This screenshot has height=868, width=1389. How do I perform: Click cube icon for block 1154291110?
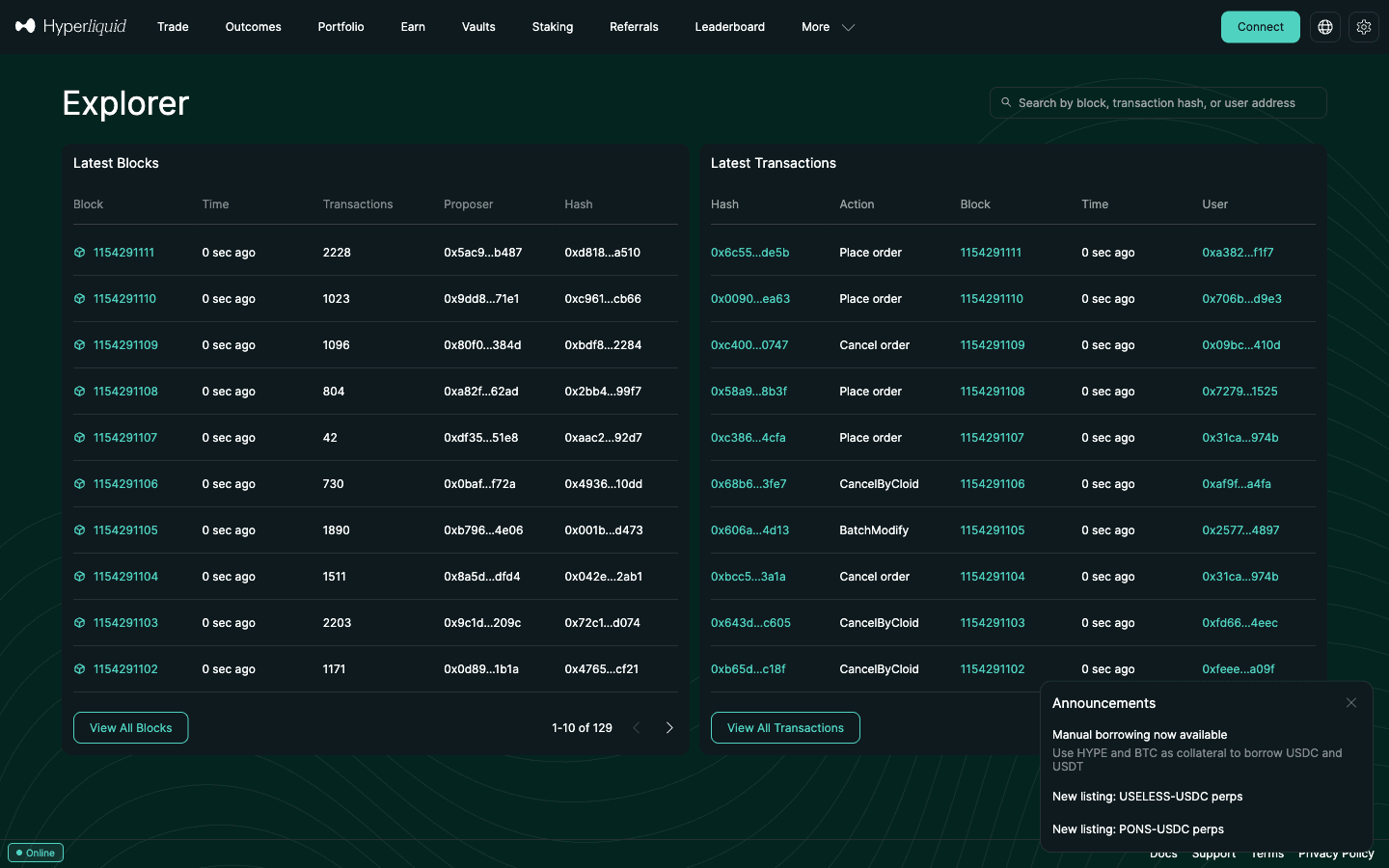point(79,299)
